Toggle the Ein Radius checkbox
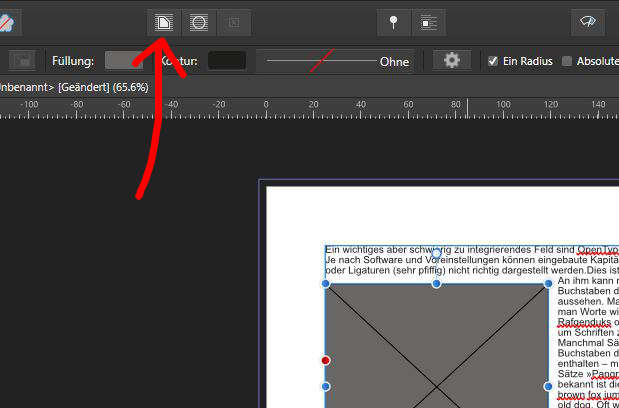Viewport: 619px width, 408px height. [x=493, y=61]
